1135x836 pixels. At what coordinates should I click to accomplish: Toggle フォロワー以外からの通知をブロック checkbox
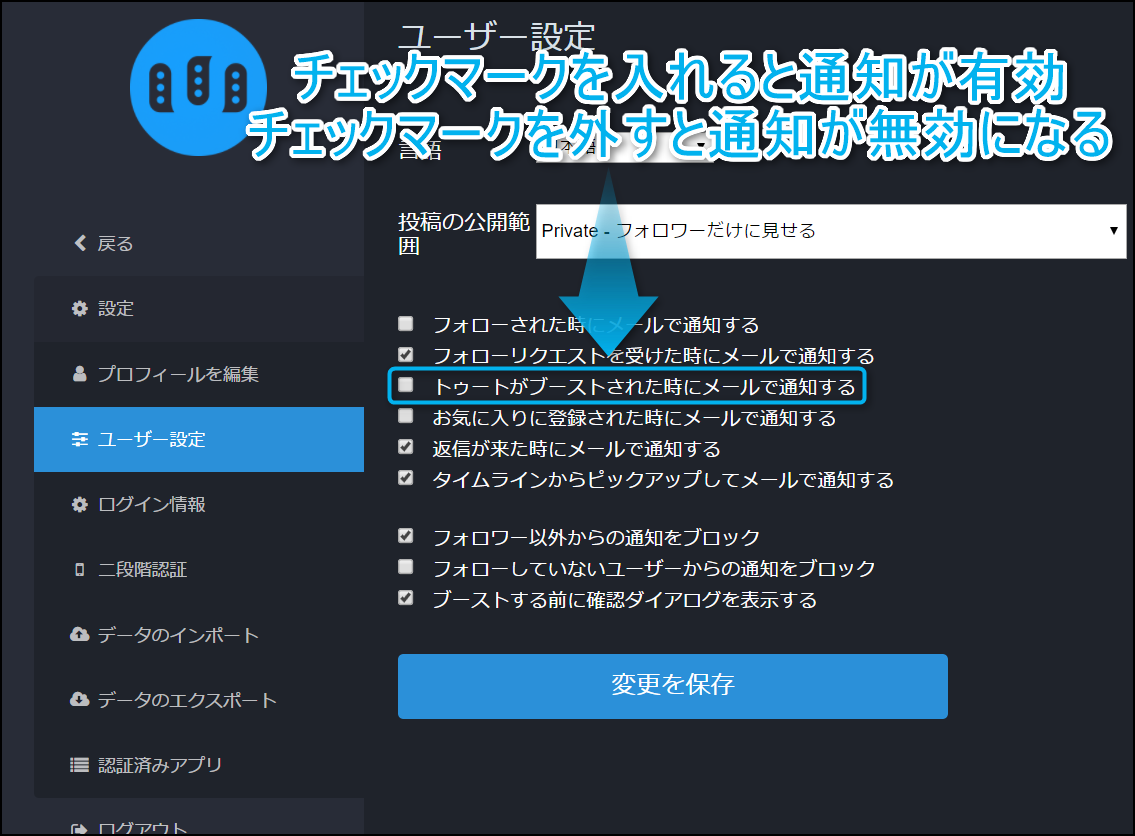click(x=405, y=536)
